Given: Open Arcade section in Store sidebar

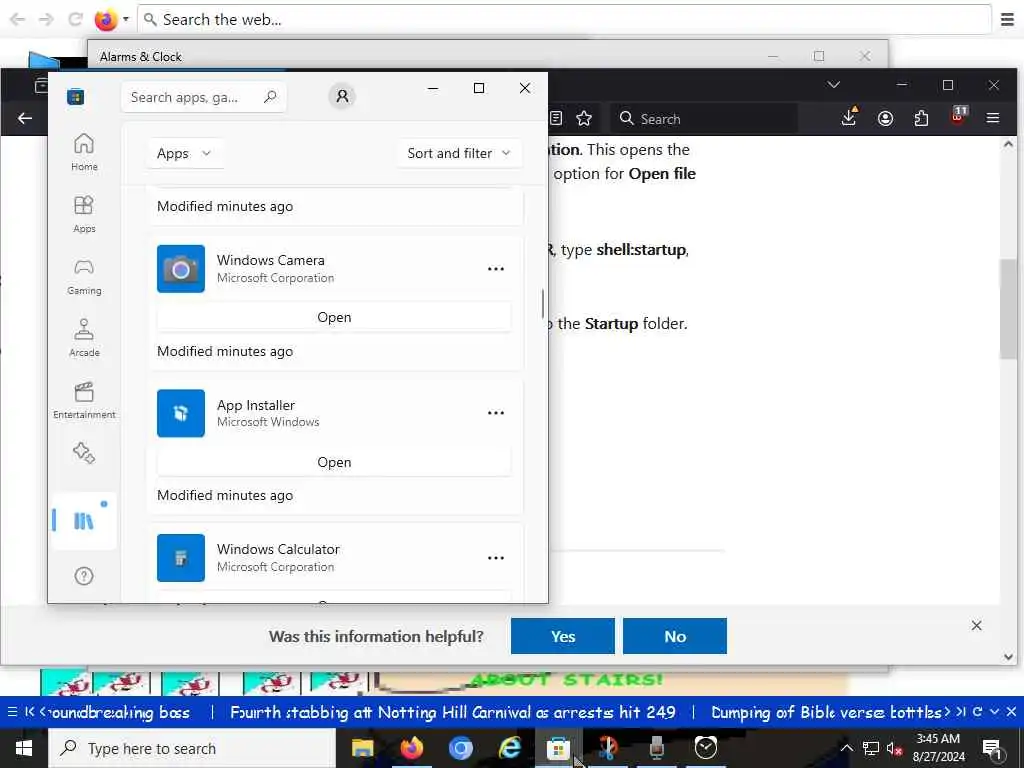Looking at the screenshot, I should point(84,338).
